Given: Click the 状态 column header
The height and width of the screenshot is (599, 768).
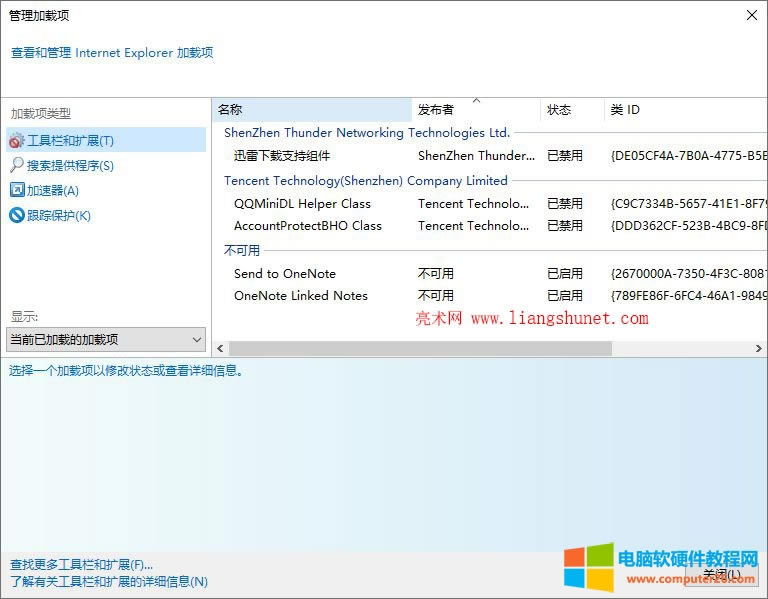Looking at the screenshot, I should [x=570, y=110].
